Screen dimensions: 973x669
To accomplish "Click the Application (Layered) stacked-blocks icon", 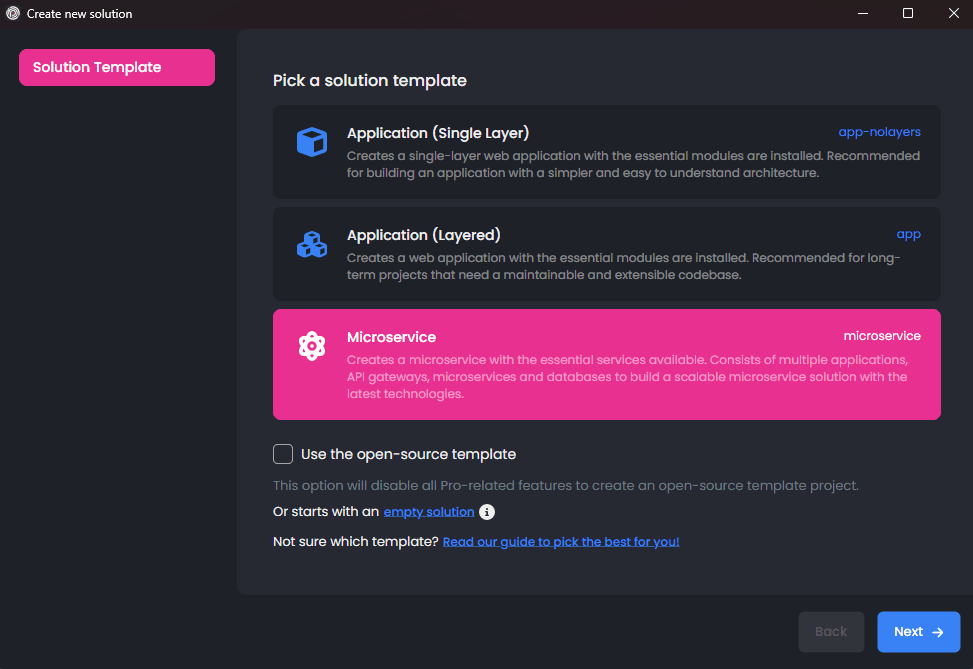I will [312, 243].
